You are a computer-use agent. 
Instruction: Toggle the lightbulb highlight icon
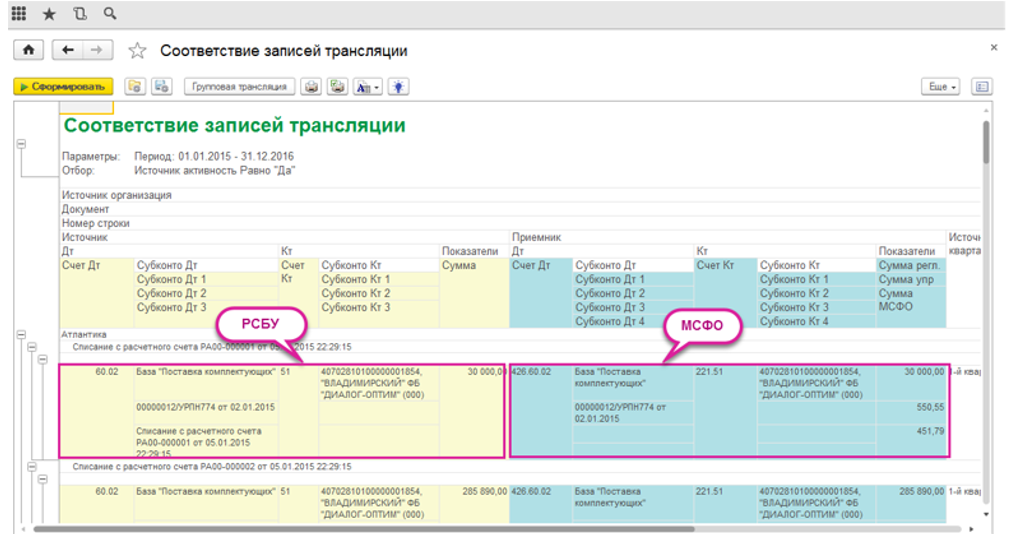pyautogui.click(x=398, y=87)
